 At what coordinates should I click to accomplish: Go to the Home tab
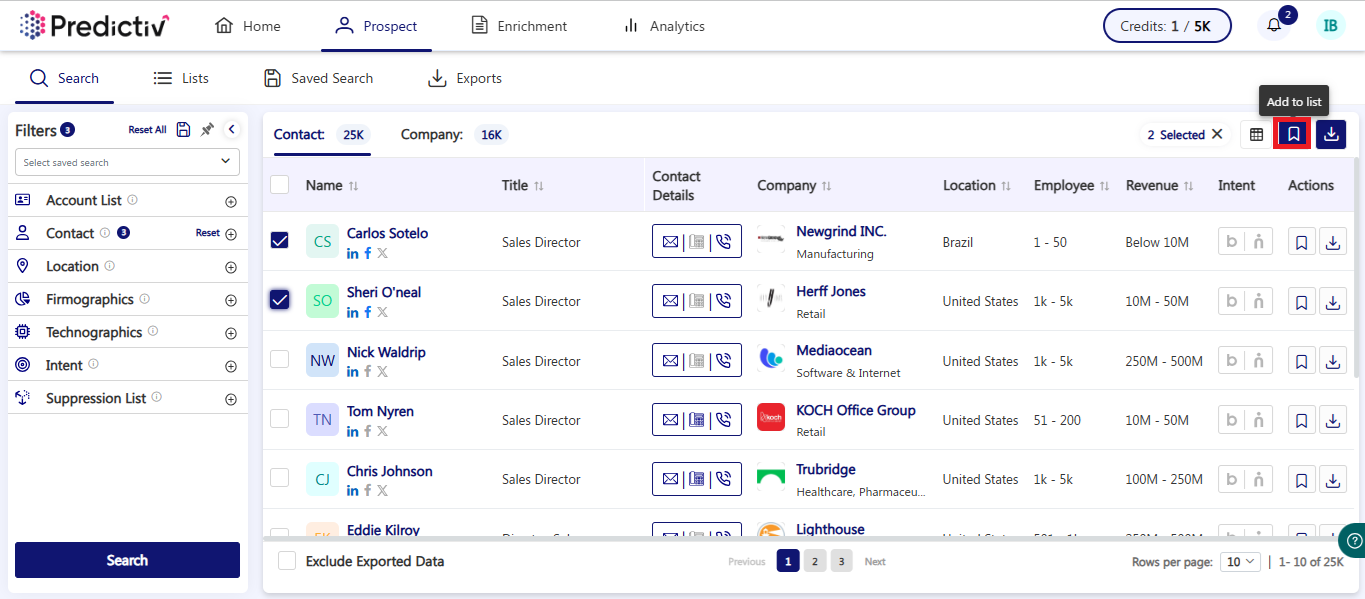248,26
